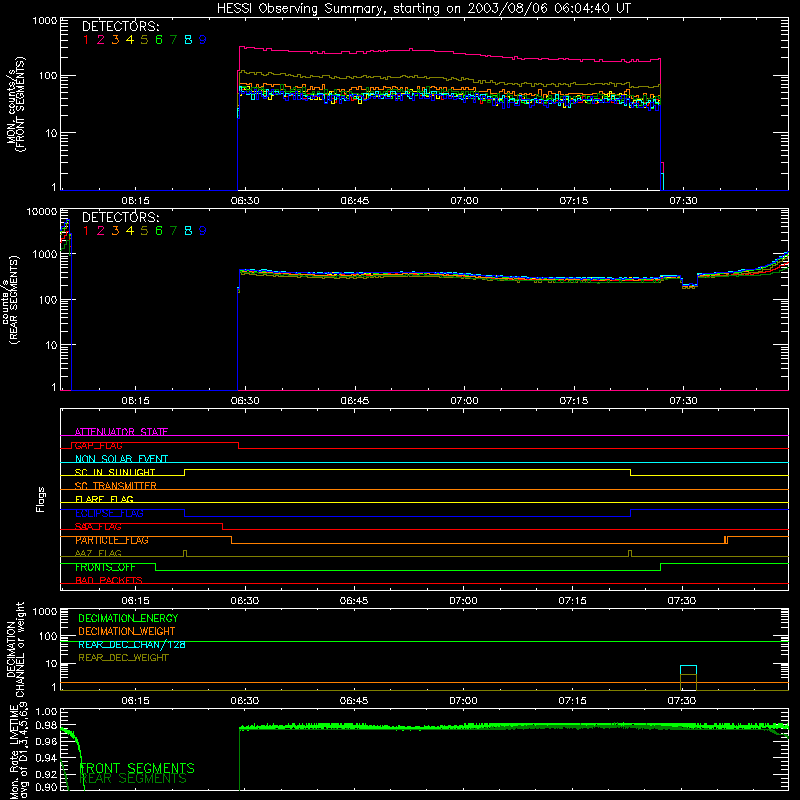Viewport: 800px width, 800px height.
Task: Click the DECIMATION_WEIGHT legend label
Action: click(x=127, y=631)
